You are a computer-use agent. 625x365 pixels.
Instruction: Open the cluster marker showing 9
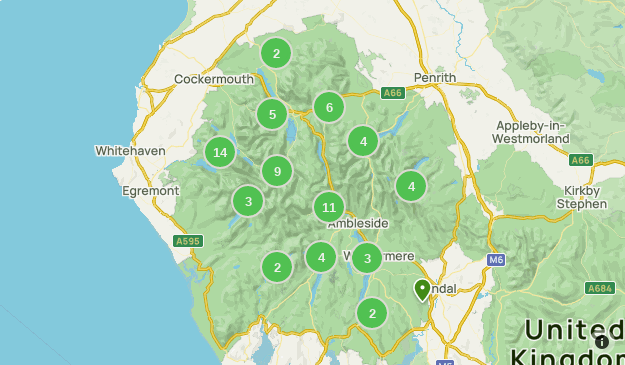[x=277, y=171]
